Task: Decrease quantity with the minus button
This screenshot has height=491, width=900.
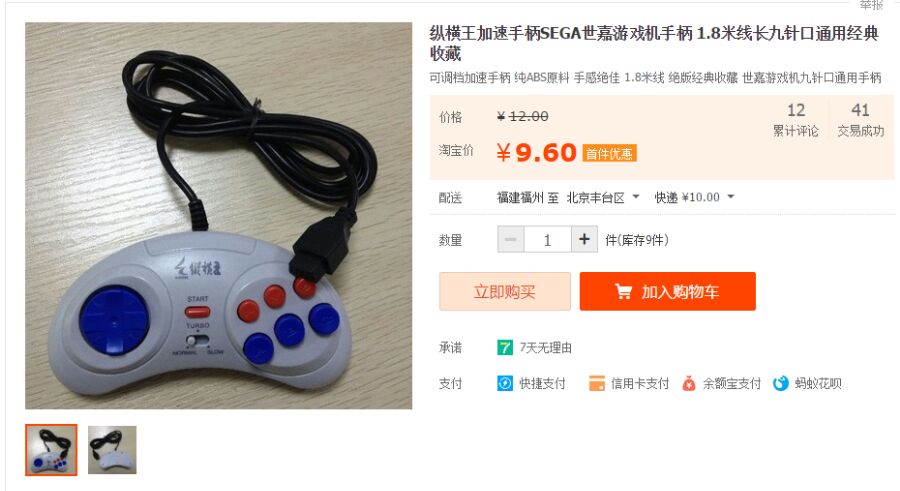Action: coord(510,239)
